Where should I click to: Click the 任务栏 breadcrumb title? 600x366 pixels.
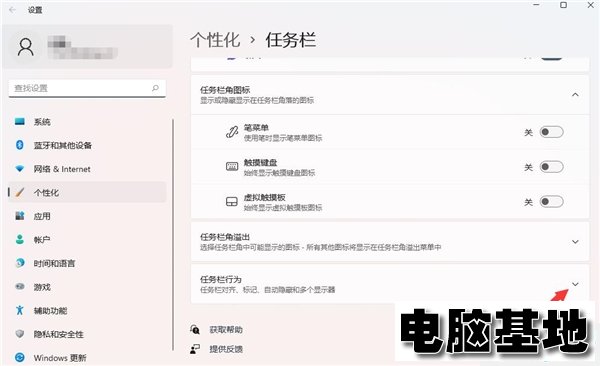(291, 40)
